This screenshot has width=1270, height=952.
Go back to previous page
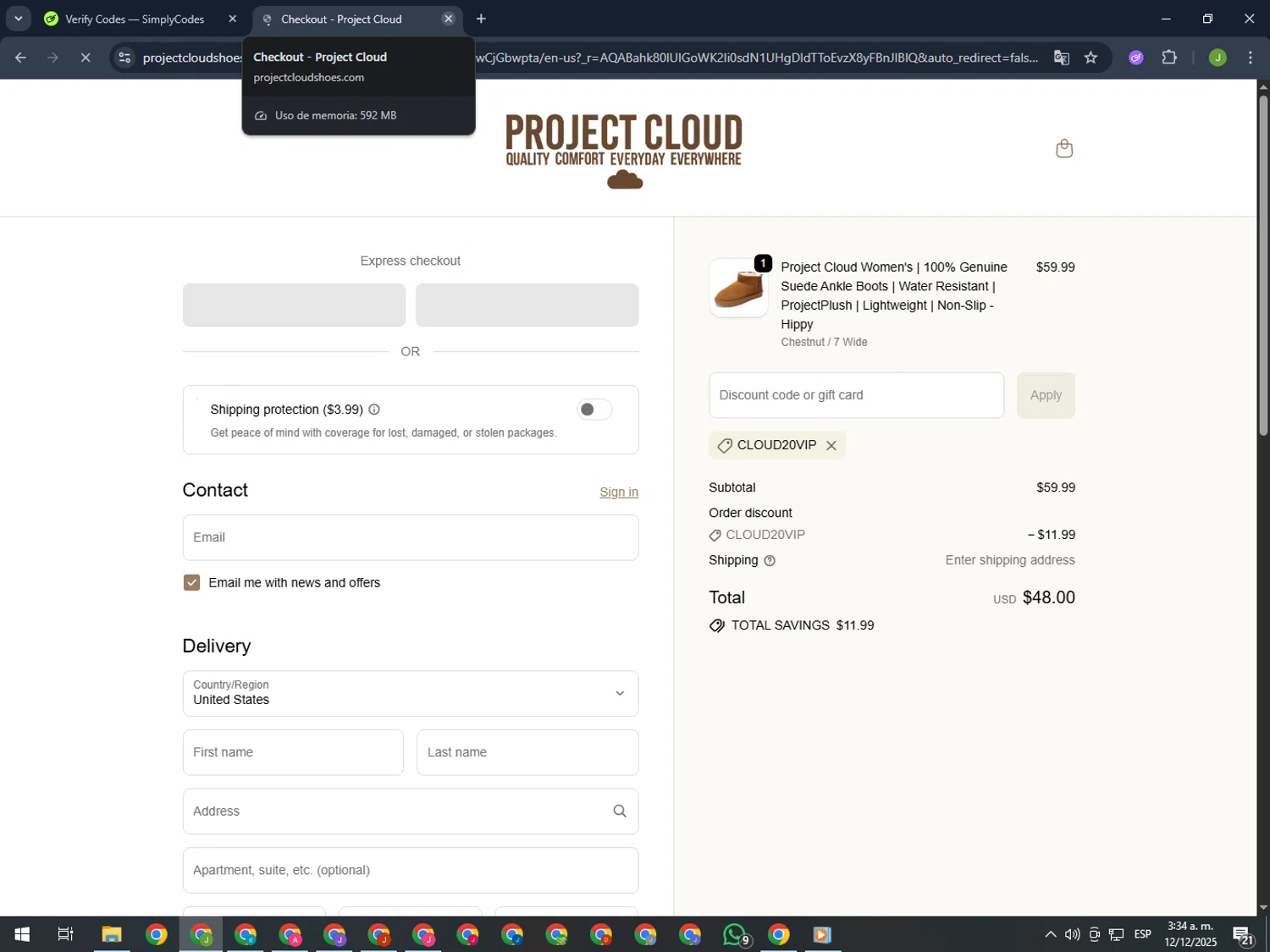20,58
